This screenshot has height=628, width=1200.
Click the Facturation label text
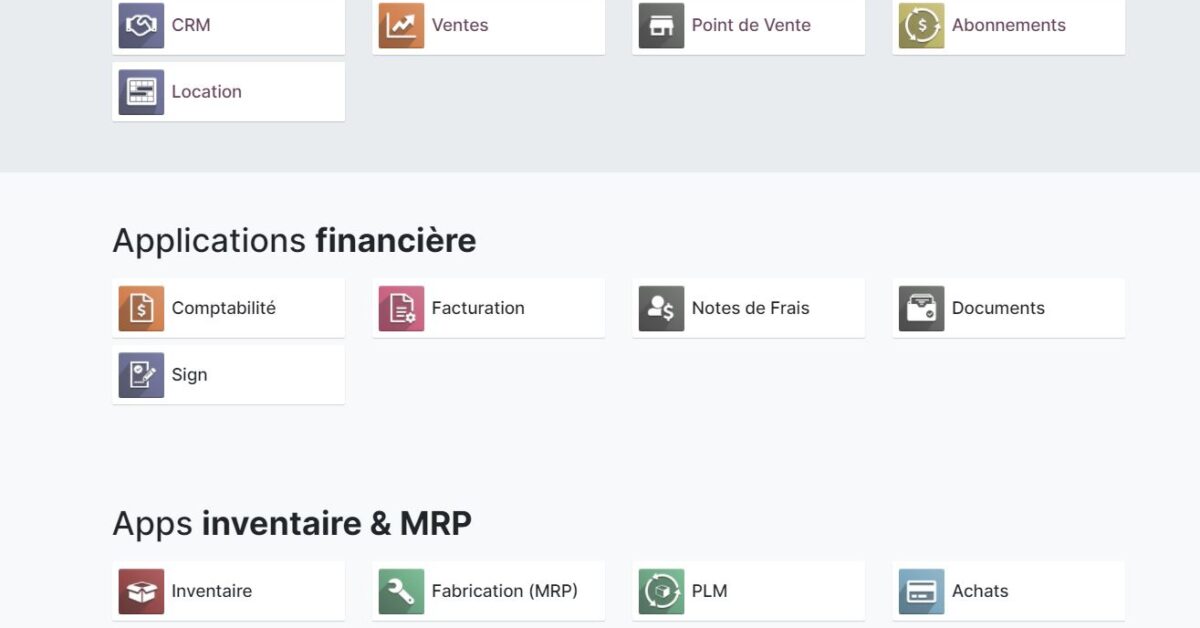(x=478, y=308)
